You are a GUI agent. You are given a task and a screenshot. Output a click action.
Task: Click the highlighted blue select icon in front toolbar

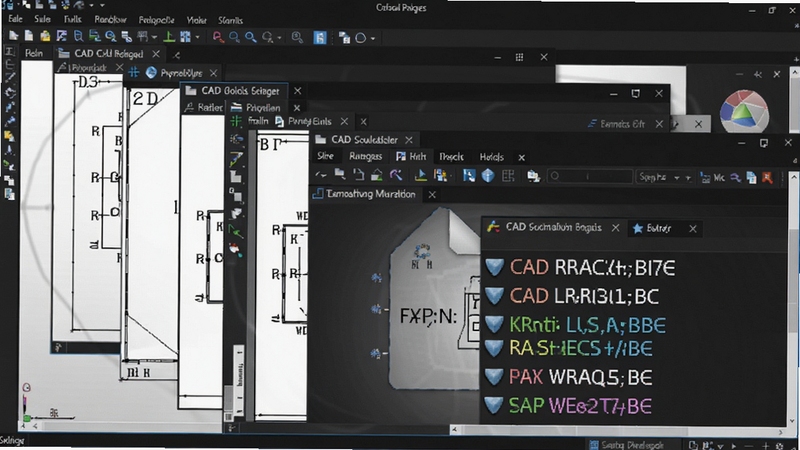click(x=469, y=176)
